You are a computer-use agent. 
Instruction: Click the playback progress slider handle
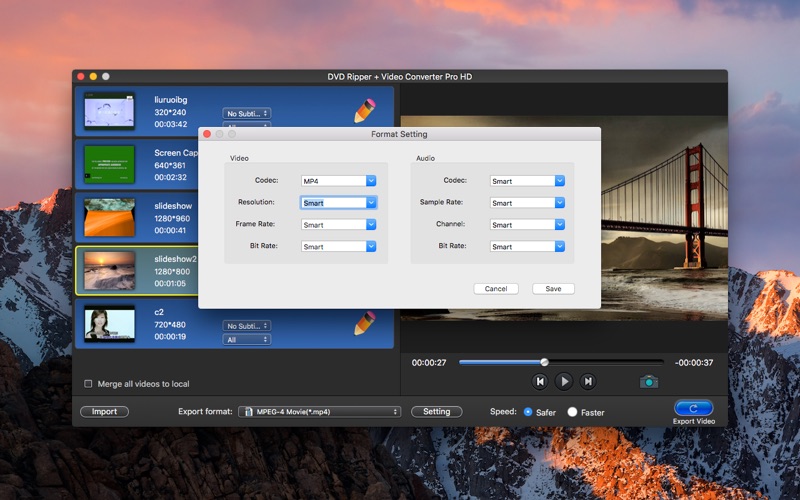544,362
